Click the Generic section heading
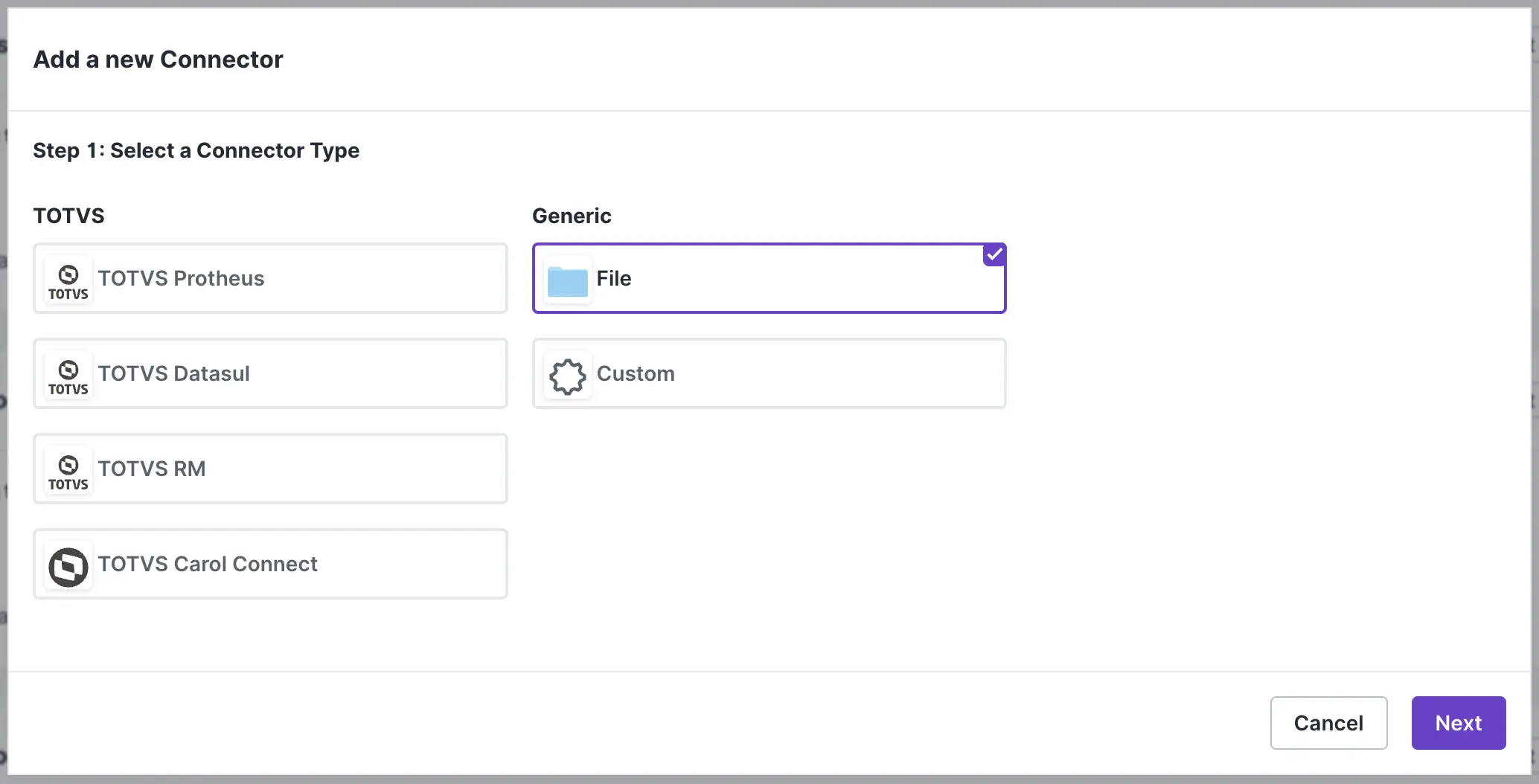The height and width of the screenshot is (784, 1539). (x=572, y=216)
